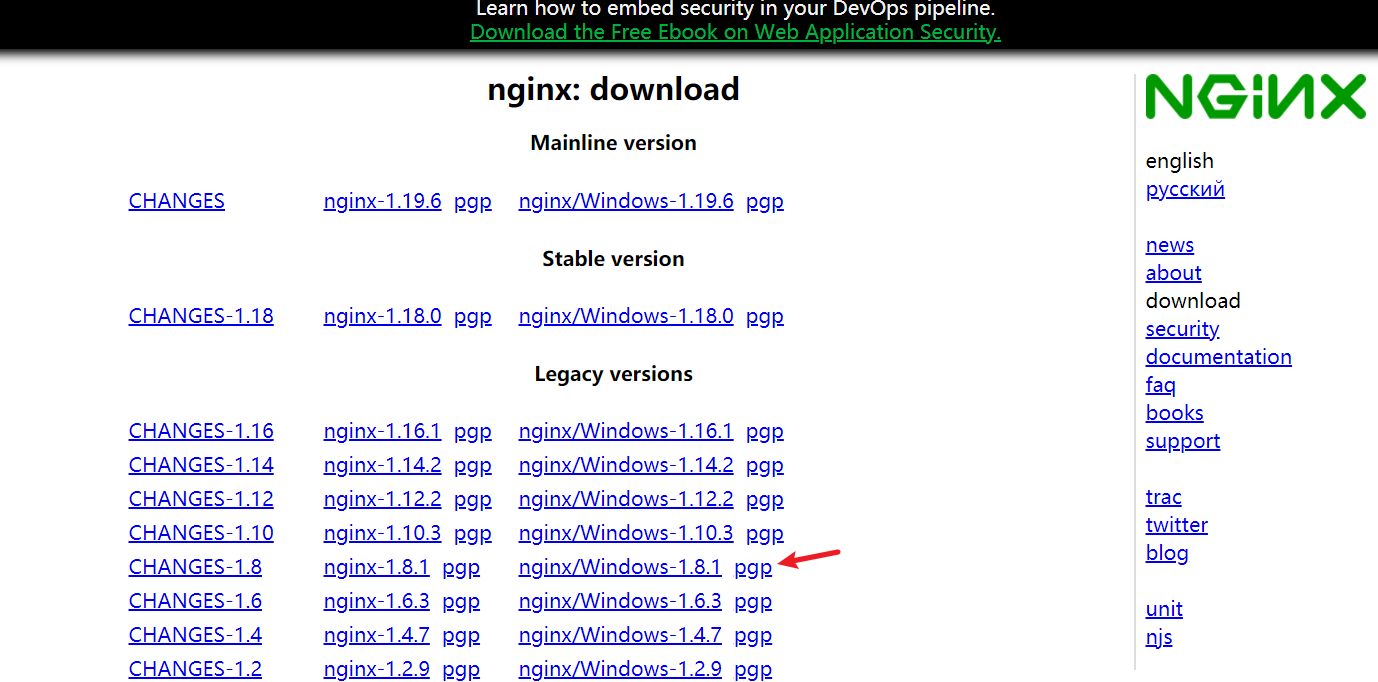Image resolution: width=1378 pixels, height=682 pixels.
Task: Go to the news page
Action: tap(1170, 245)
